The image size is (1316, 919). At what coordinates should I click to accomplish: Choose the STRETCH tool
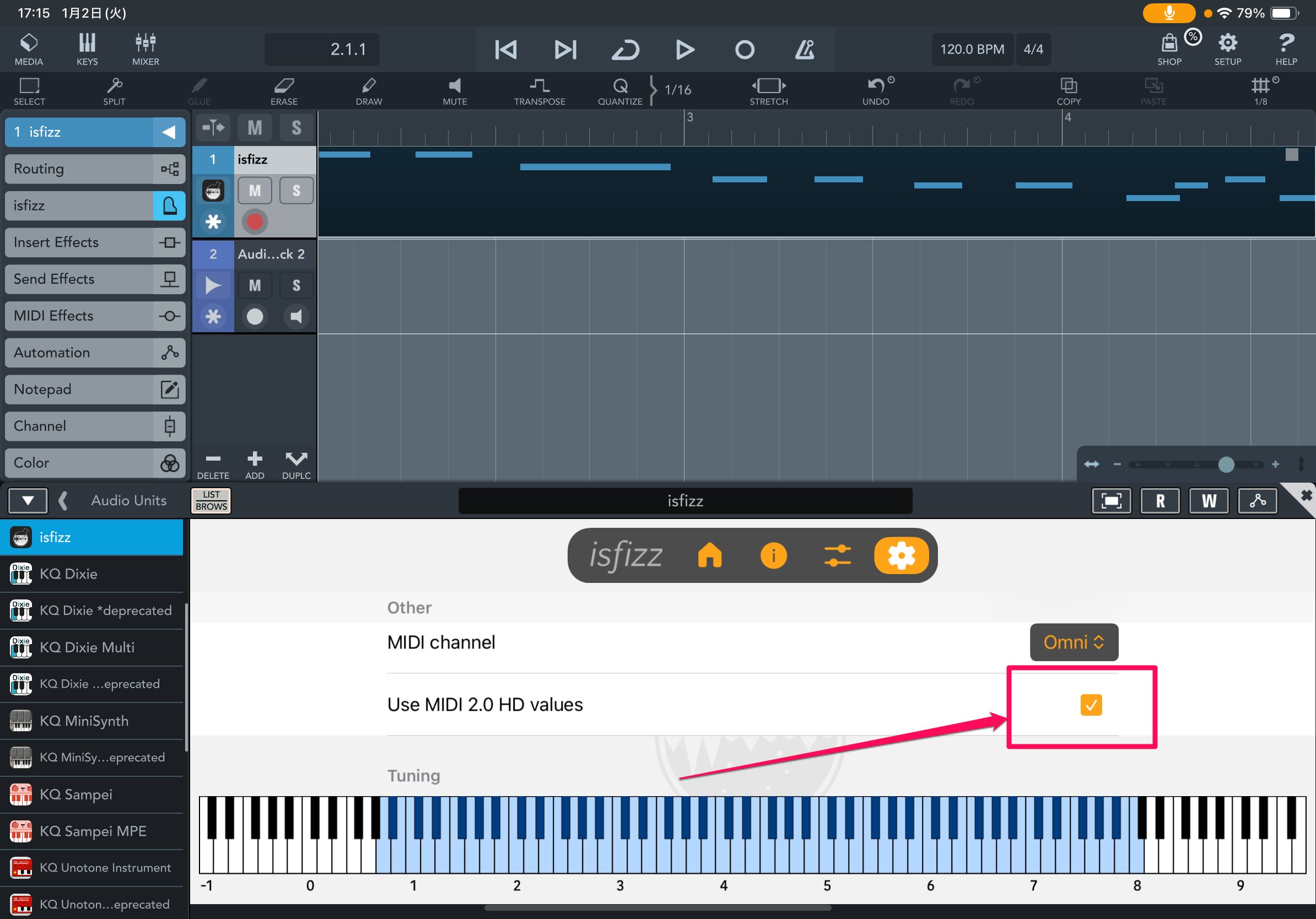point(769,91)
